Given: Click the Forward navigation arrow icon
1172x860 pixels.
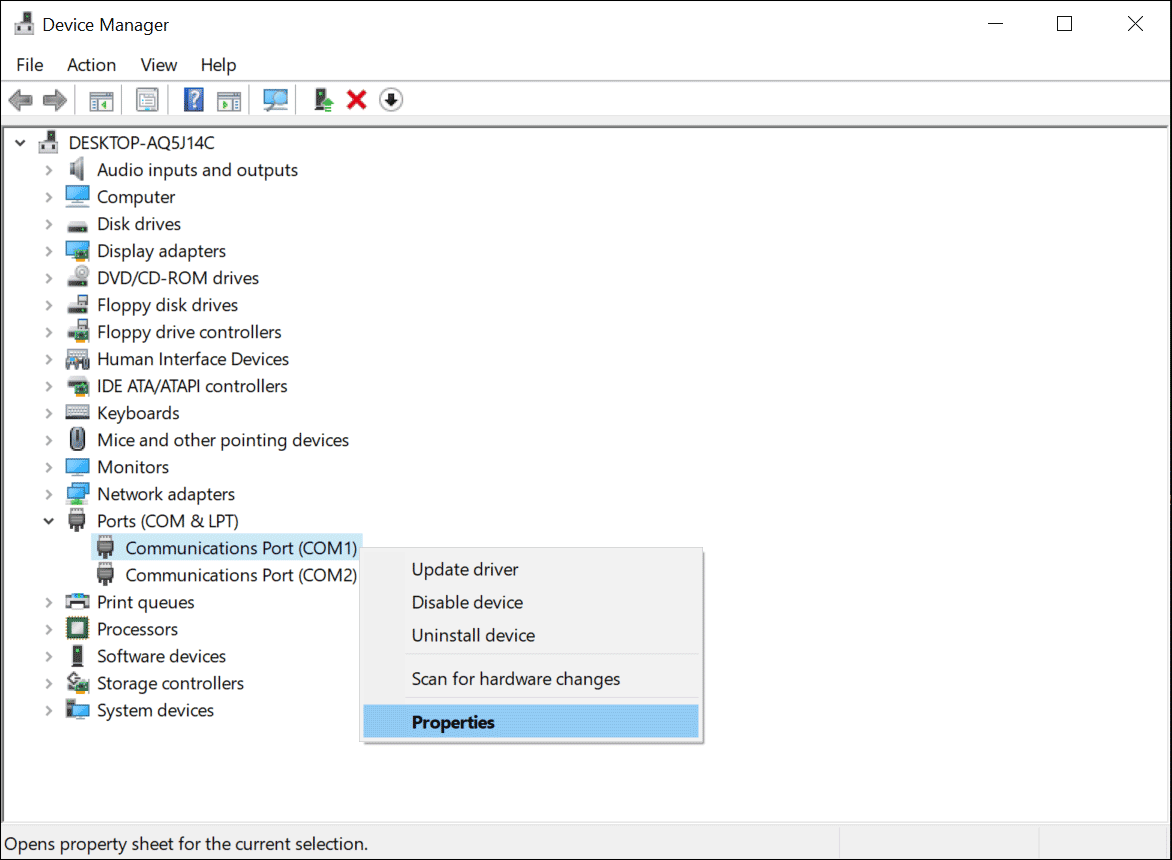Looking at the screenshot, I should 55,99.
